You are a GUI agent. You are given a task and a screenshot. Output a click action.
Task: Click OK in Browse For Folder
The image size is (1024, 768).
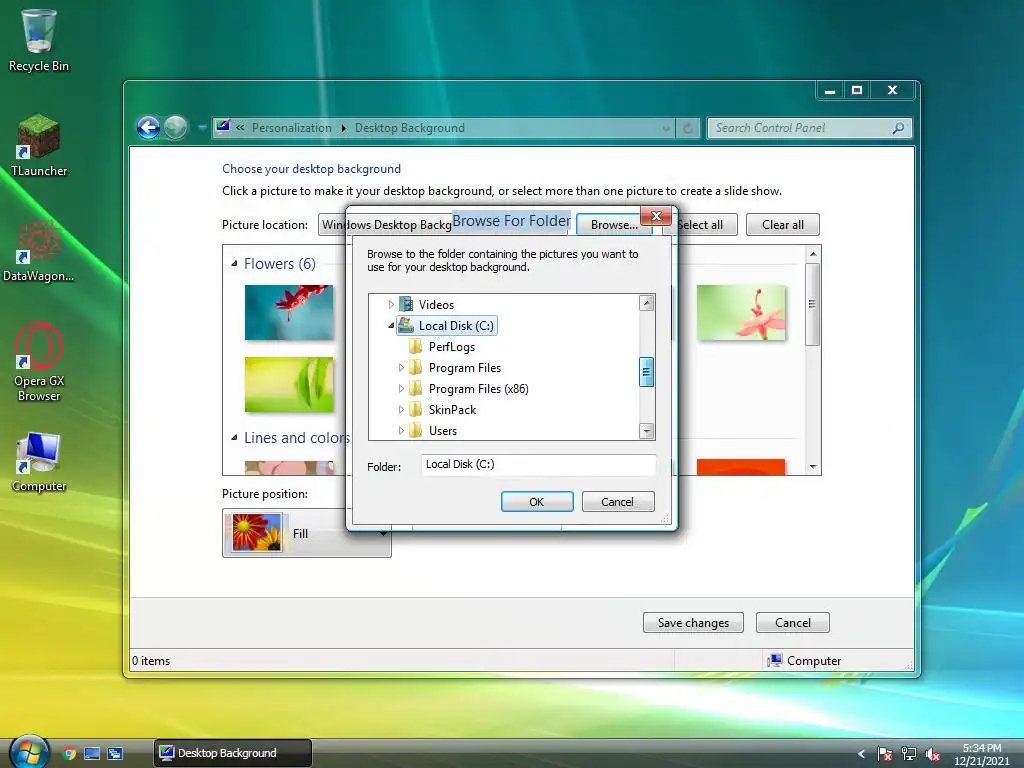point(537,502)
